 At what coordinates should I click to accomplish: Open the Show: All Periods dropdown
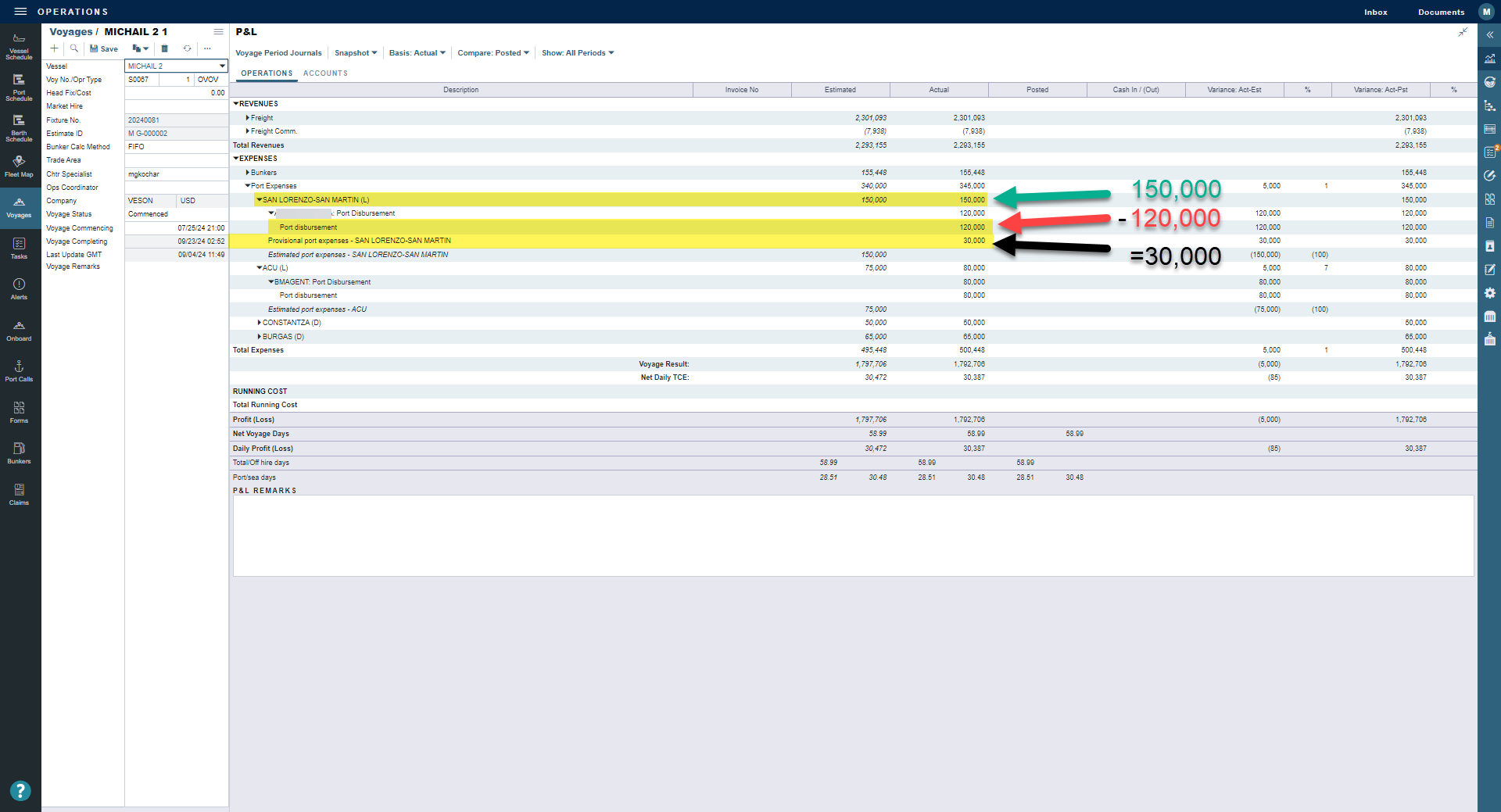point(577,53)
